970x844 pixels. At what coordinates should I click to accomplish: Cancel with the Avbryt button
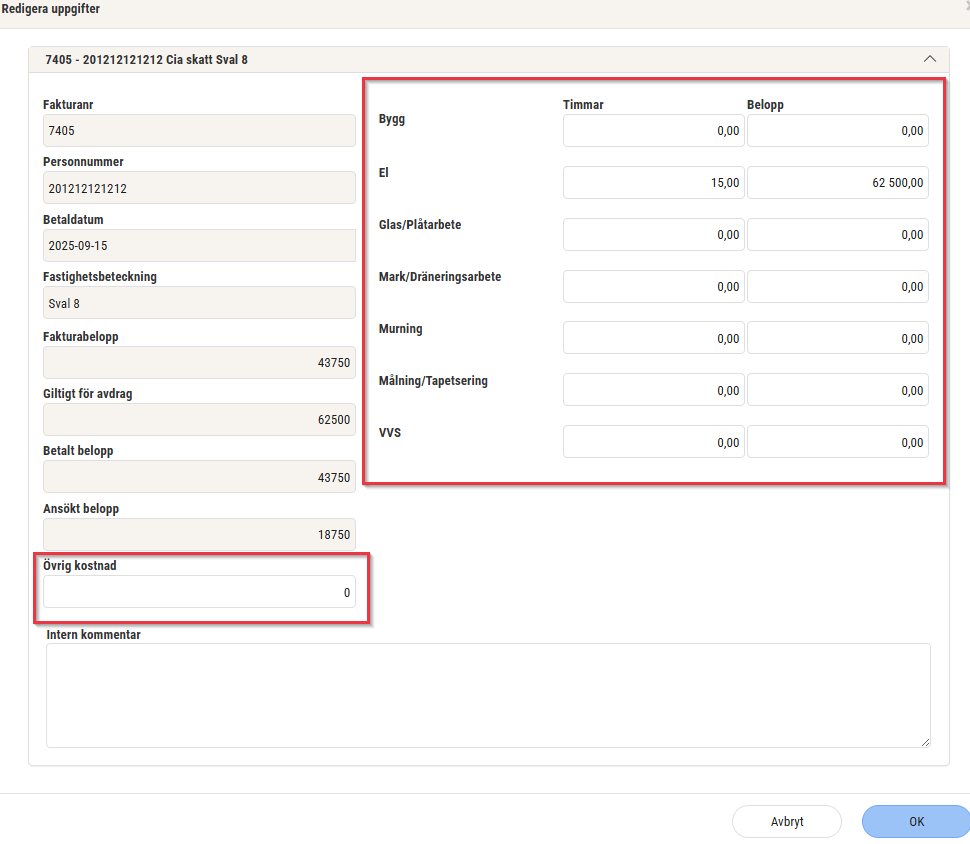pos(787,821)
